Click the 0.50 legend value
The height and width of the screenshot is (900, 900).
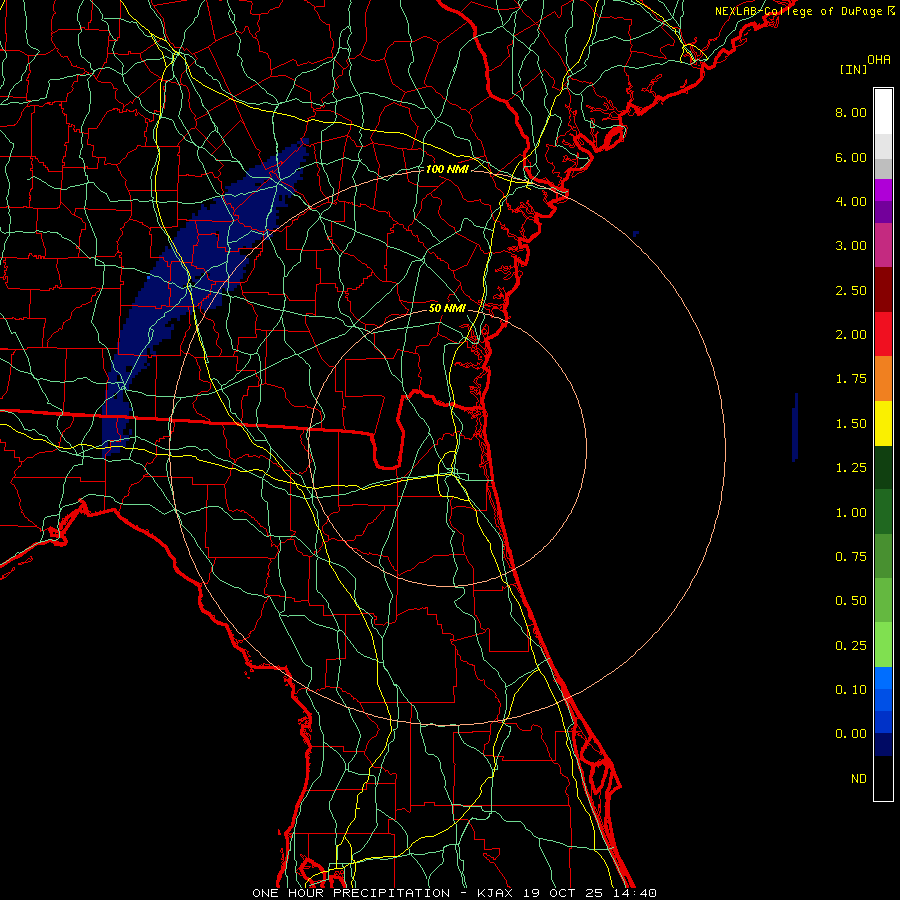pos(851,601)
